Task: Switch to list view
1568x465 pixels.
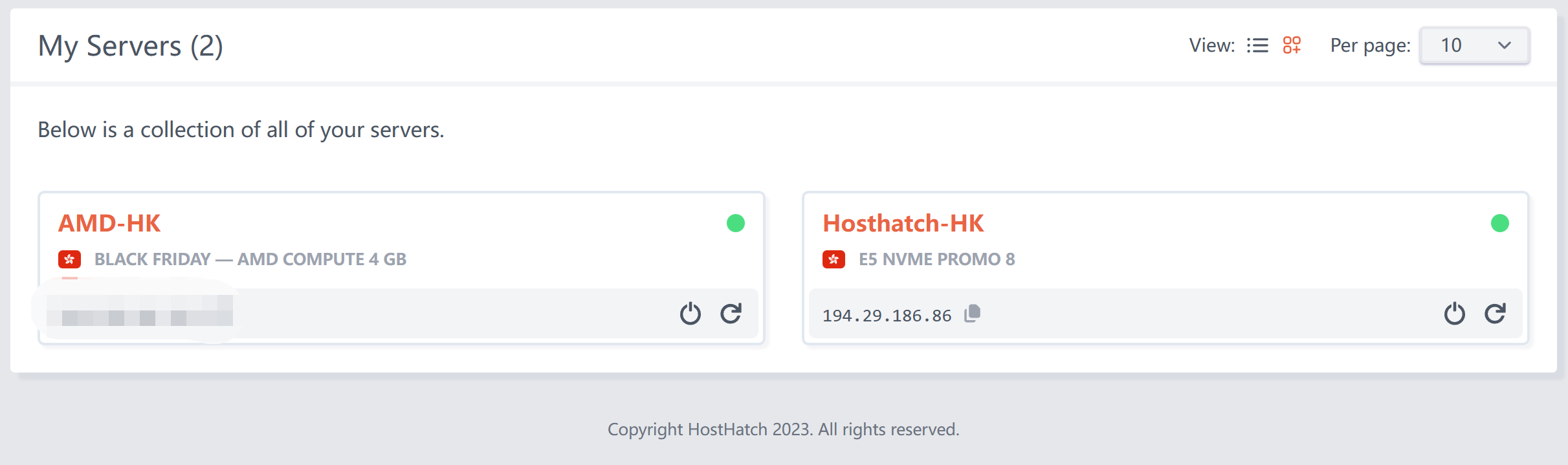Action: click(x=1257, y=45)
